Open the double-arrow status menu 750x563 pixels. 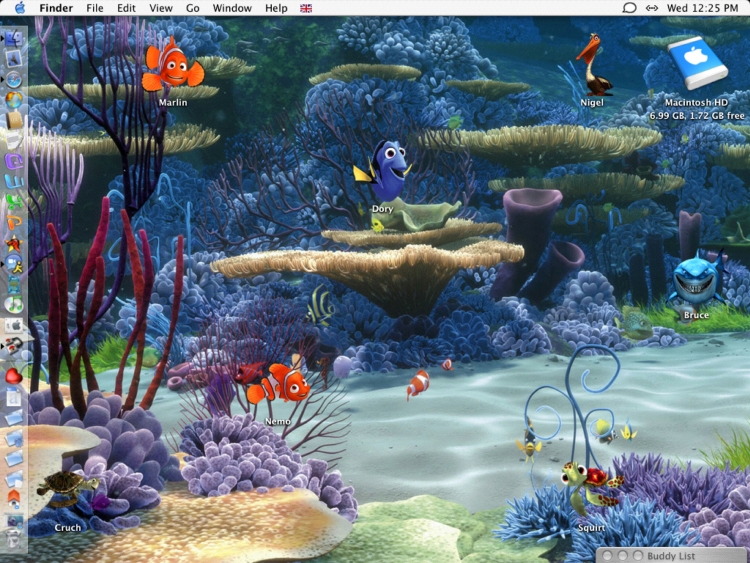(652, 8)
